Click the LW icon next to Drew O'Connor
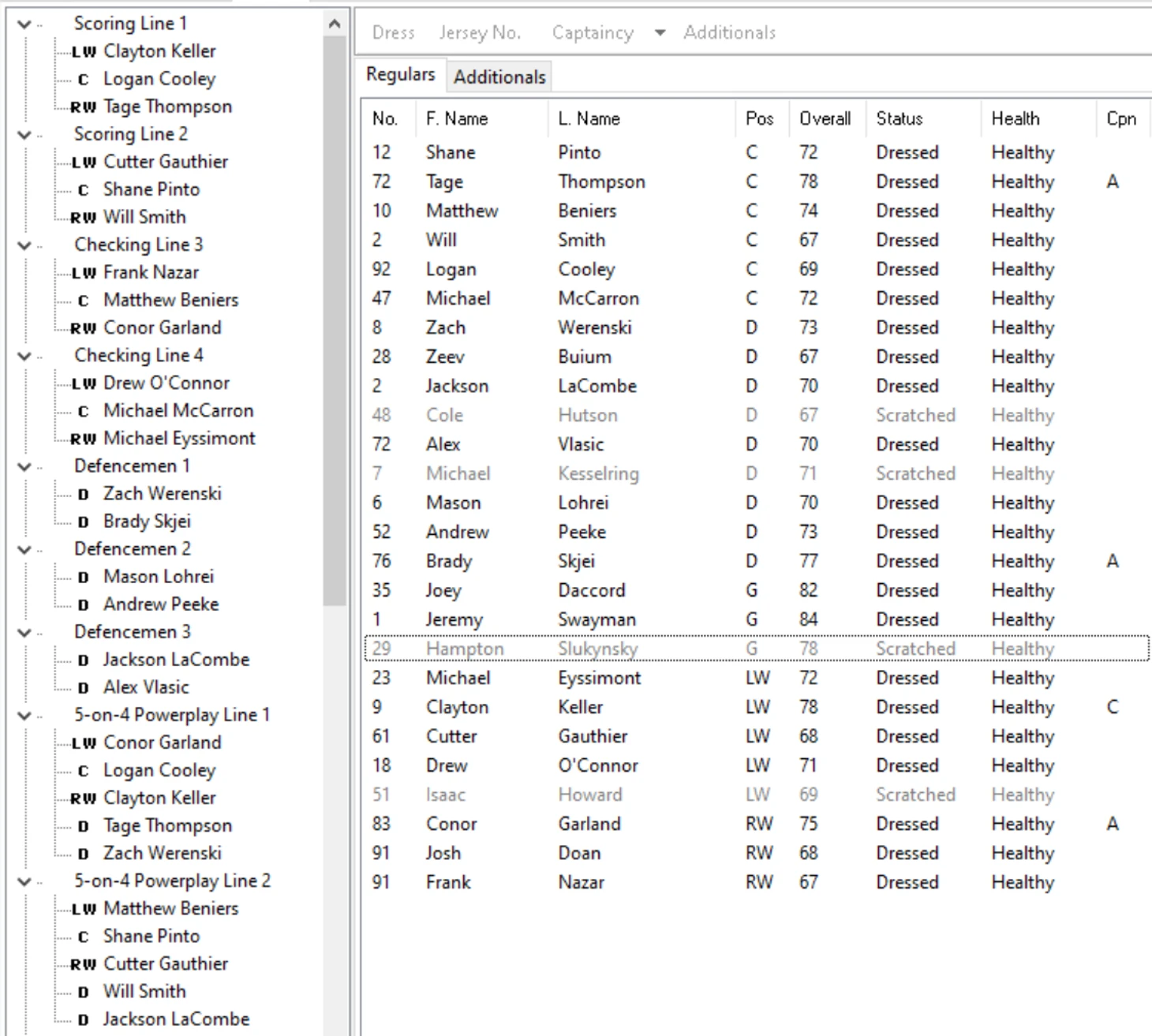 pos(84,384)
